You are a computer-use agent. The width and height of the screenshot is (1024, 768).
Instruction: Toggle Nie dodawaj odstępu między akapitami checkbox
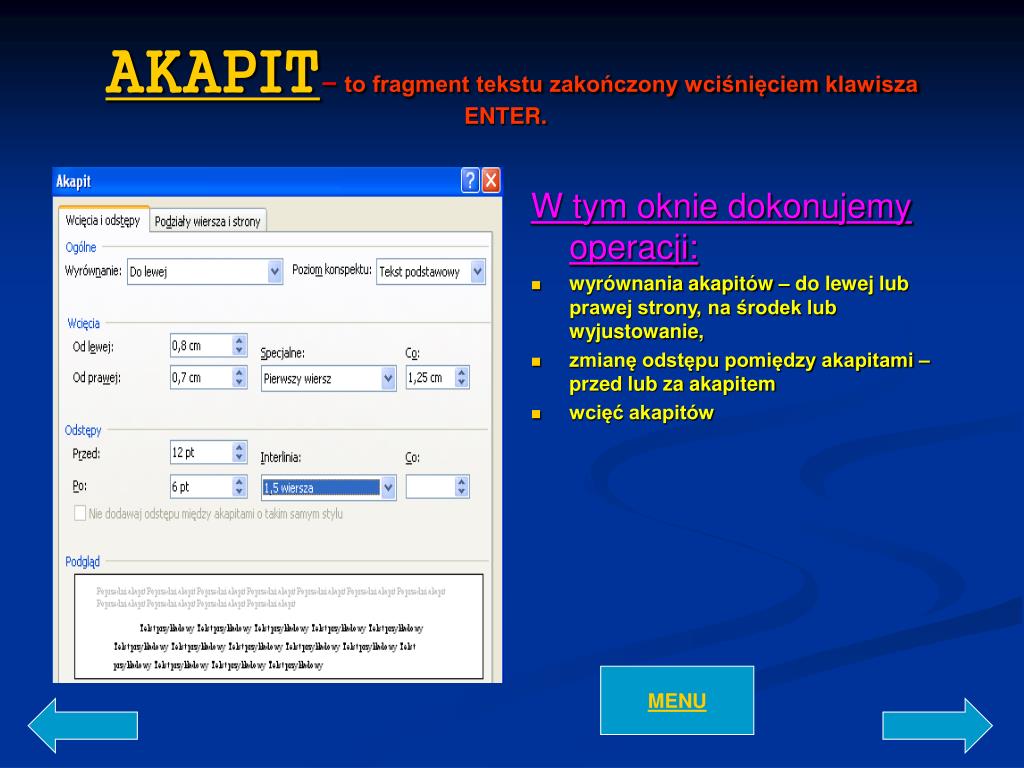coord(80,513)
